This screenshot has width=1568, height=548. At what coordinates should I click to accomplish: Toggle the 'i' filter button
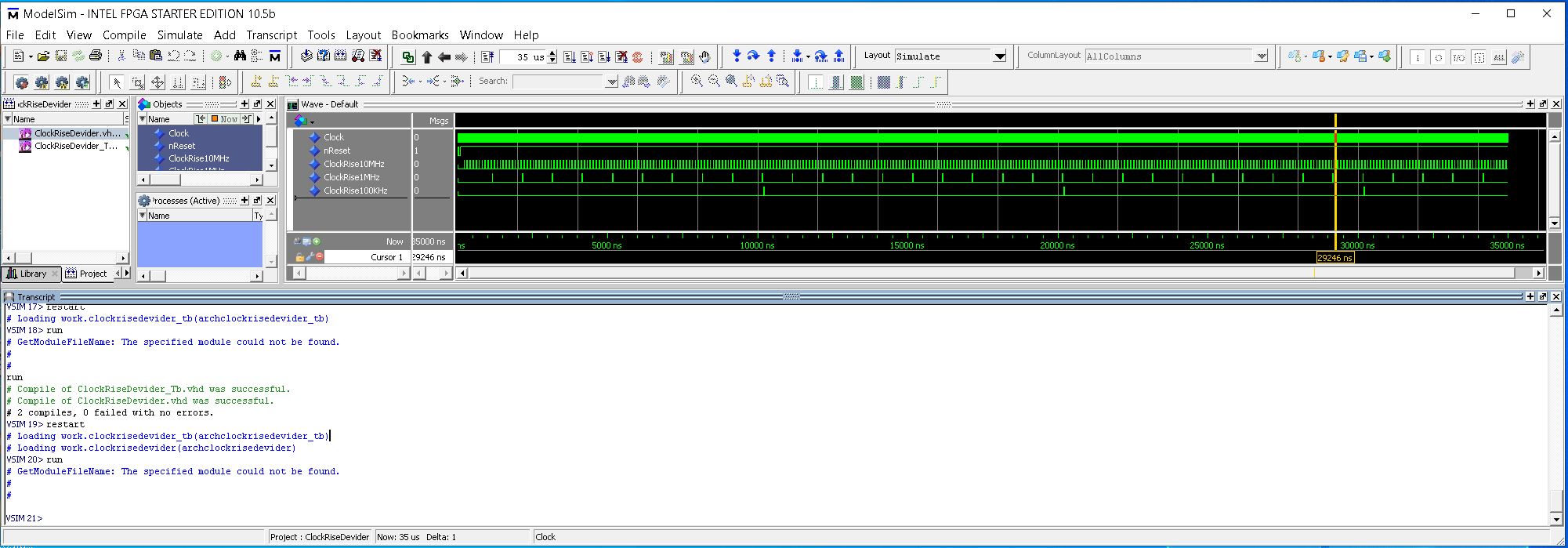click(x=1418, y=56)
